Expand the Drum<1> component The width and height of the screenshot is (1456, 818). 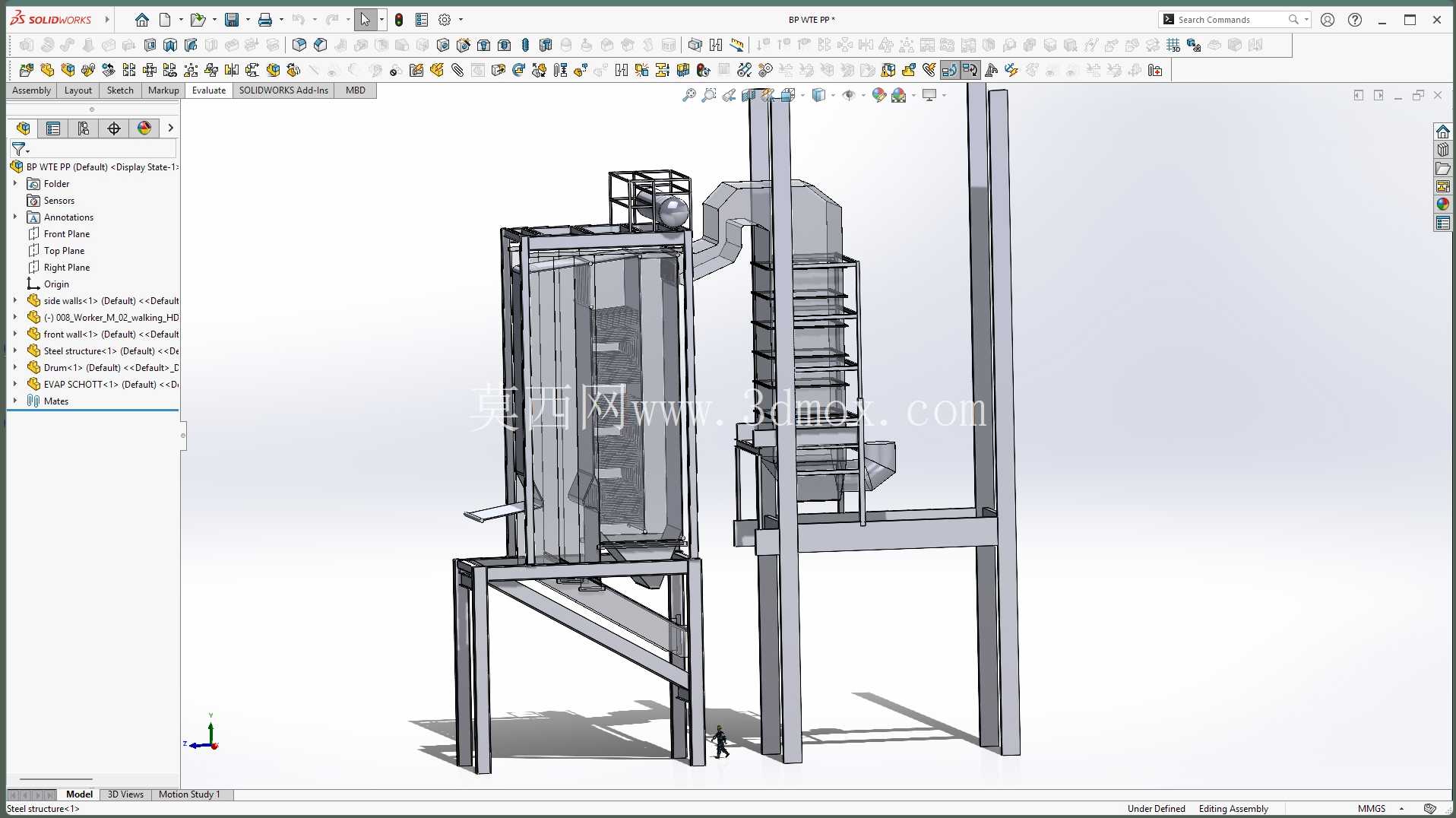click(15, 367)
